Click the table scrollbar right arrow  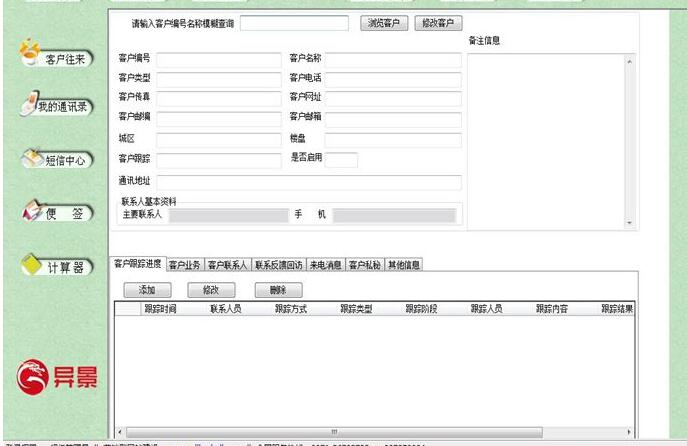pyautogui.click(x=629, y=432)
